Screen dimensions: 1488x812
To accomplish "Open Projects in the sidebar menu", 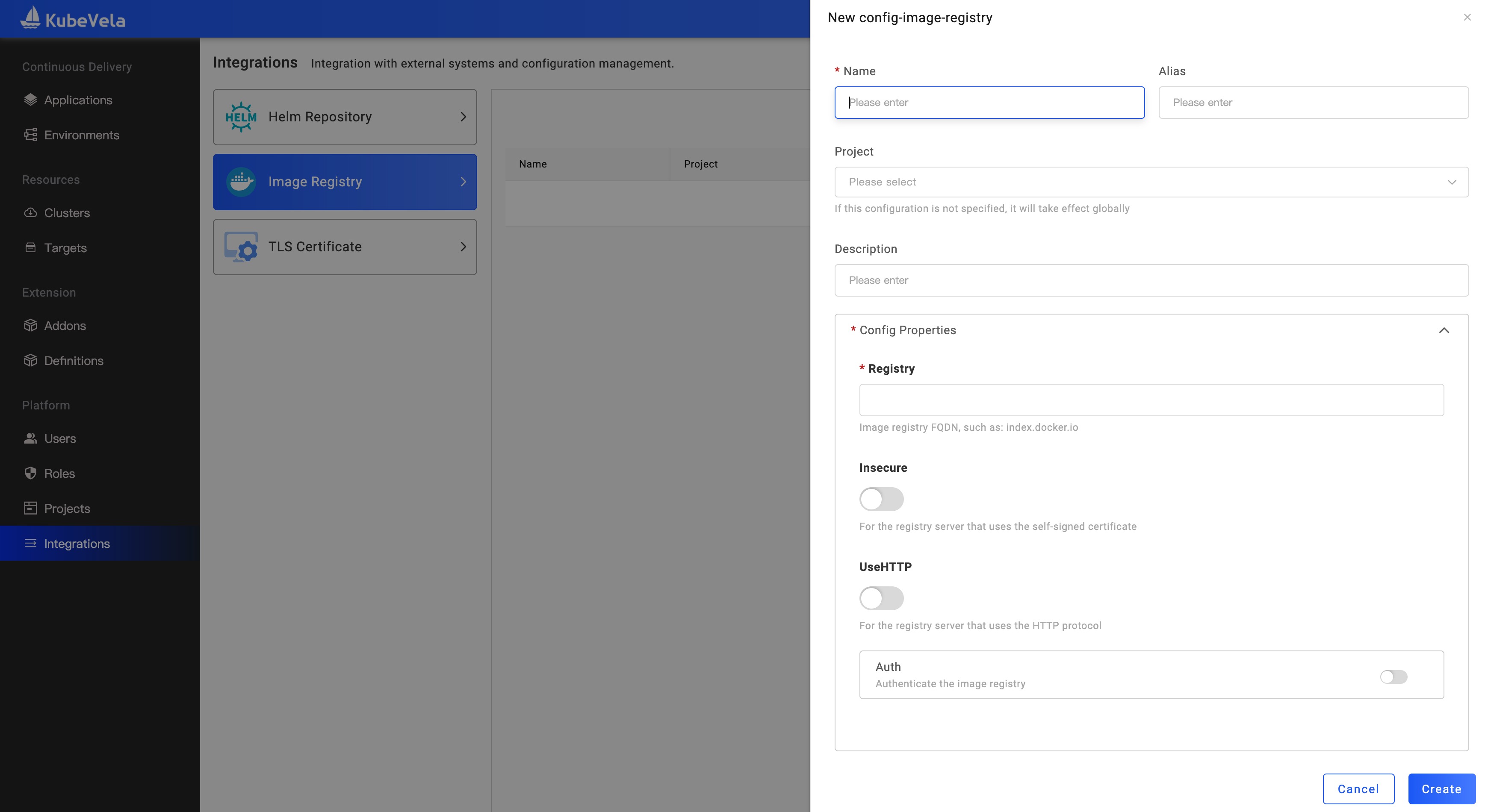I will pos(67,508).
